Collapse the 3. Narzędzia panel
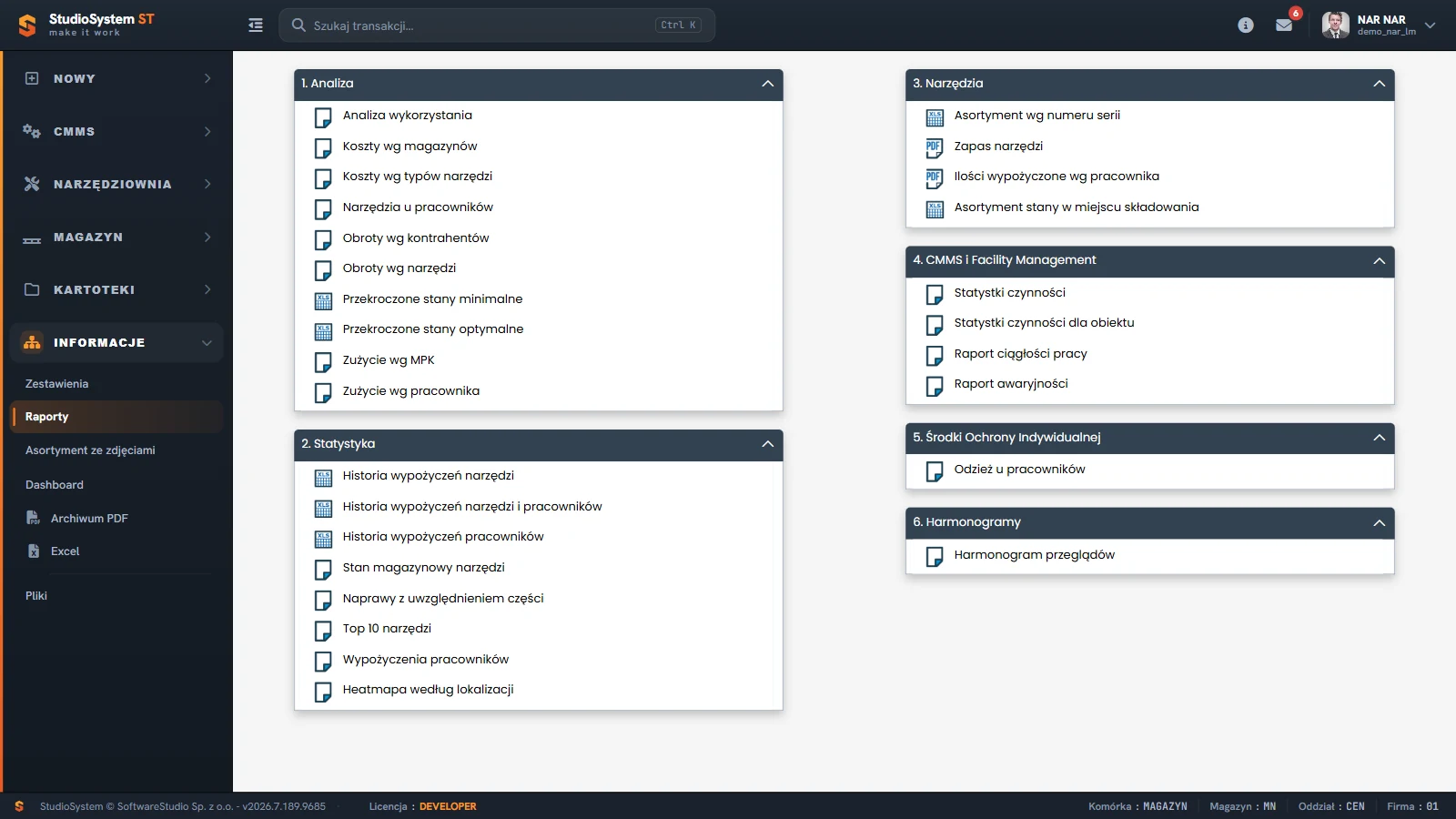 pos(1380,84)
